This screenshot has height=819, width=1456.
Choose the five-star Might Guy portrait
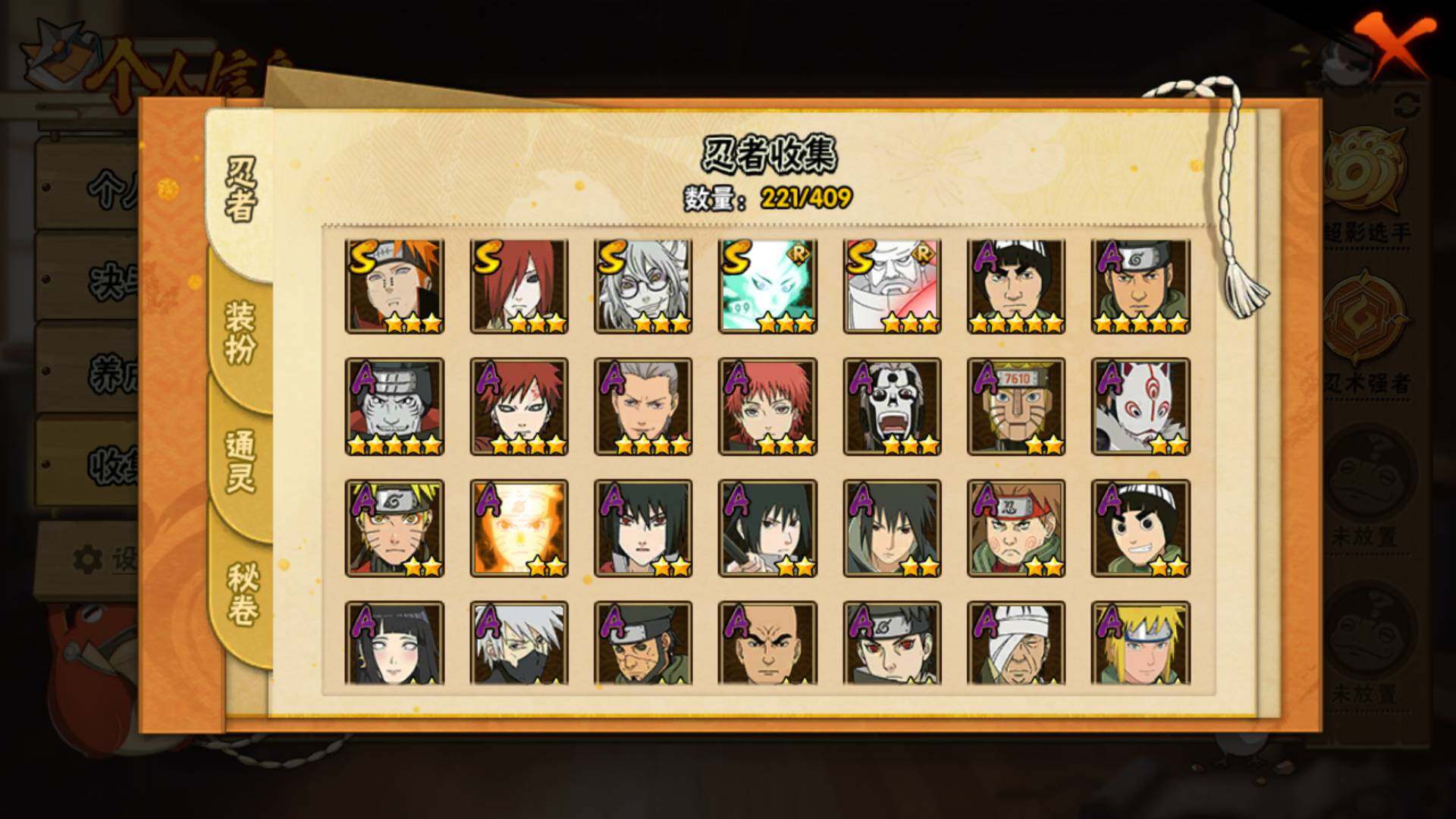(1016, 287)
